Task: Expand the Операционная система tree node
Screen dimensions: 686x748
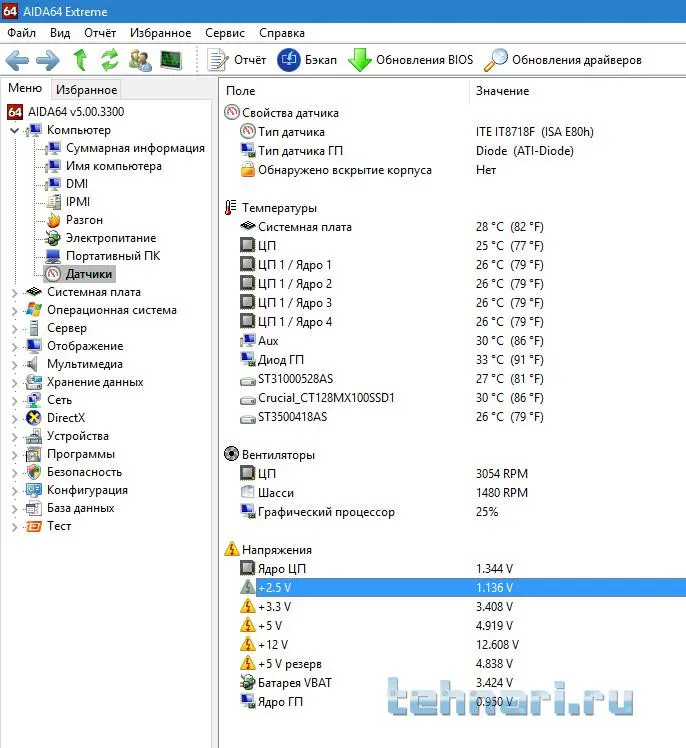Action: (14, 311)
